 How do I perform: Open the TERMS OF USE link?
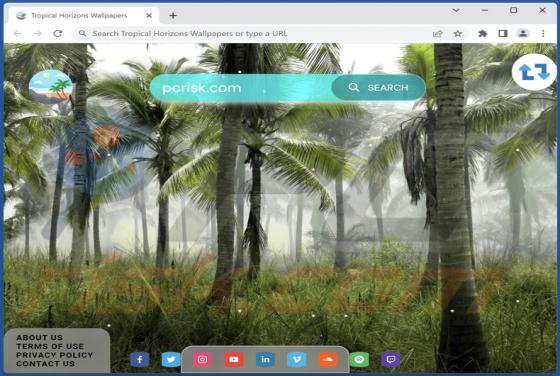click(x=50, y=346)
